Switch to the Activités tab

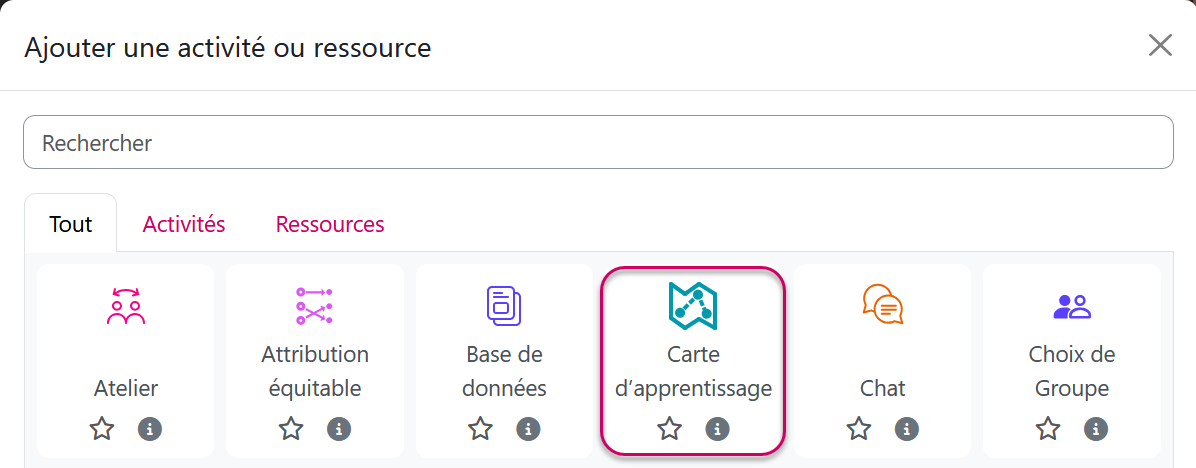tap(184, 224)
